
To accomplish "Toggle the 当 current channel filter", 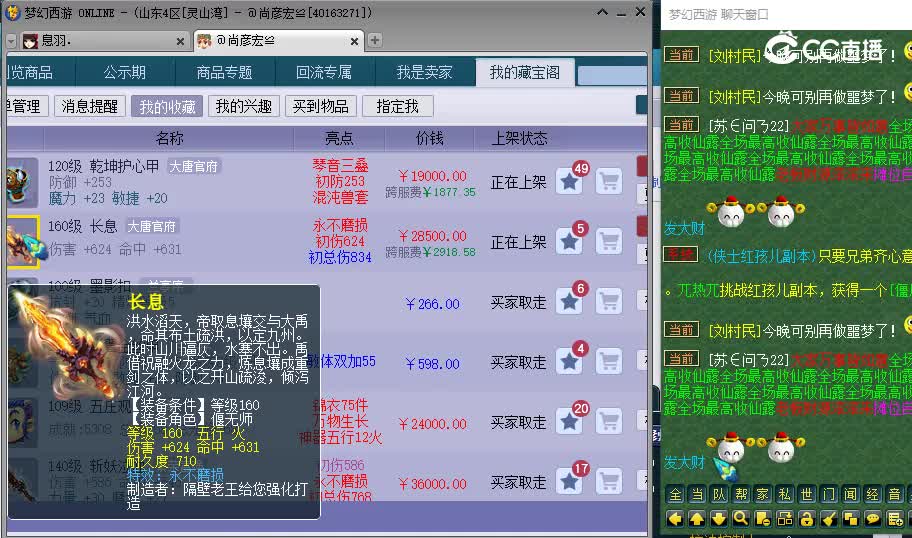I will coord(697,494).
